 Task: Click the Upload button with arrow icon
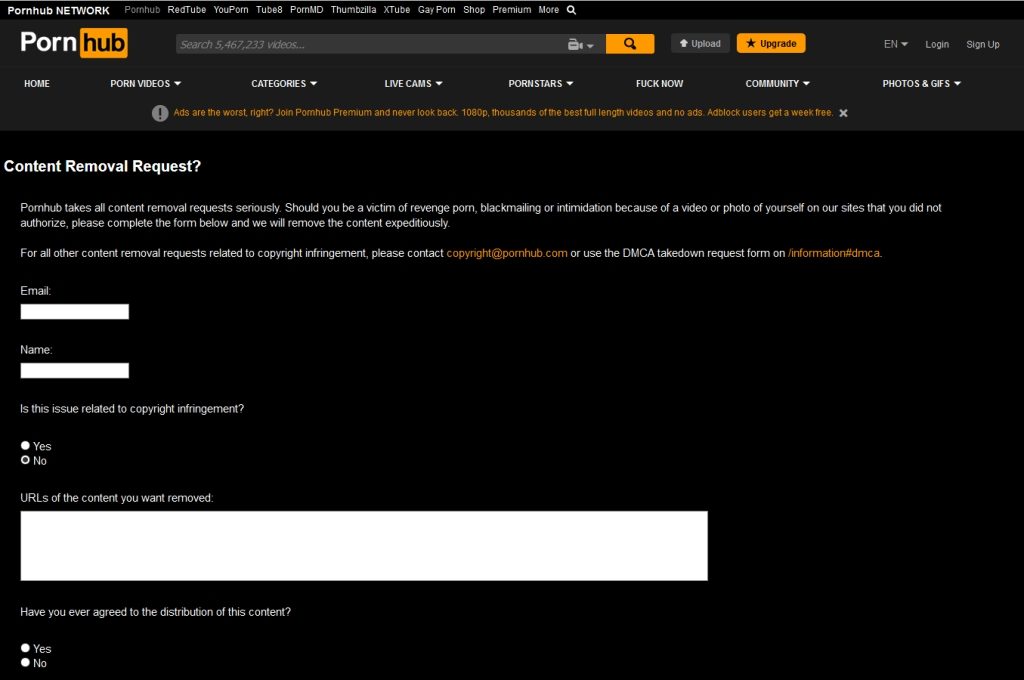(x=700, y=44)
